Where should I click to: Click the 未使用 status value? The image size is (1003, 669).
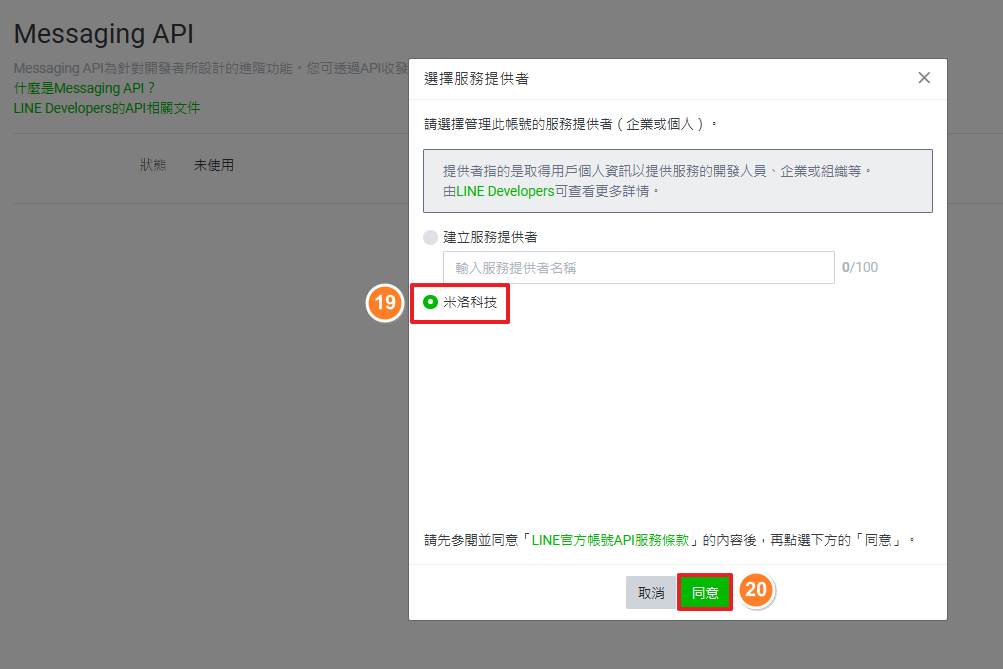coord(214,165)
